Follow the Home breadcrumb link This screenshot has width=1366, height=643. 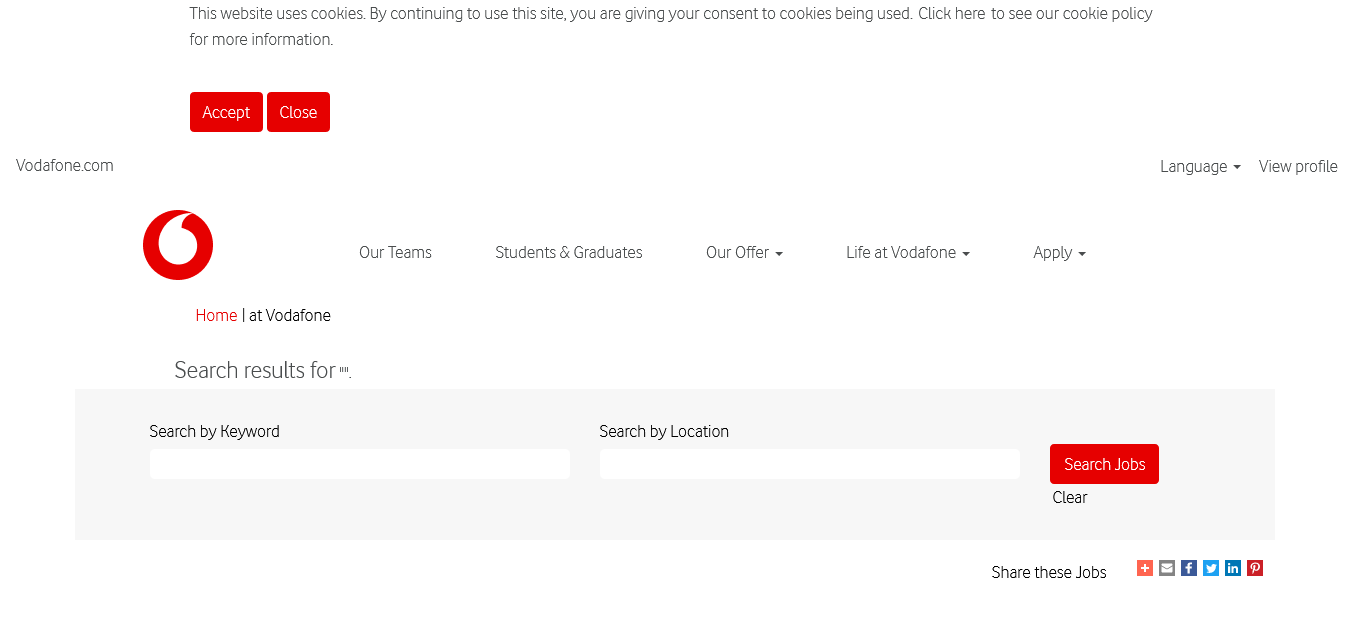coord(216,316)
